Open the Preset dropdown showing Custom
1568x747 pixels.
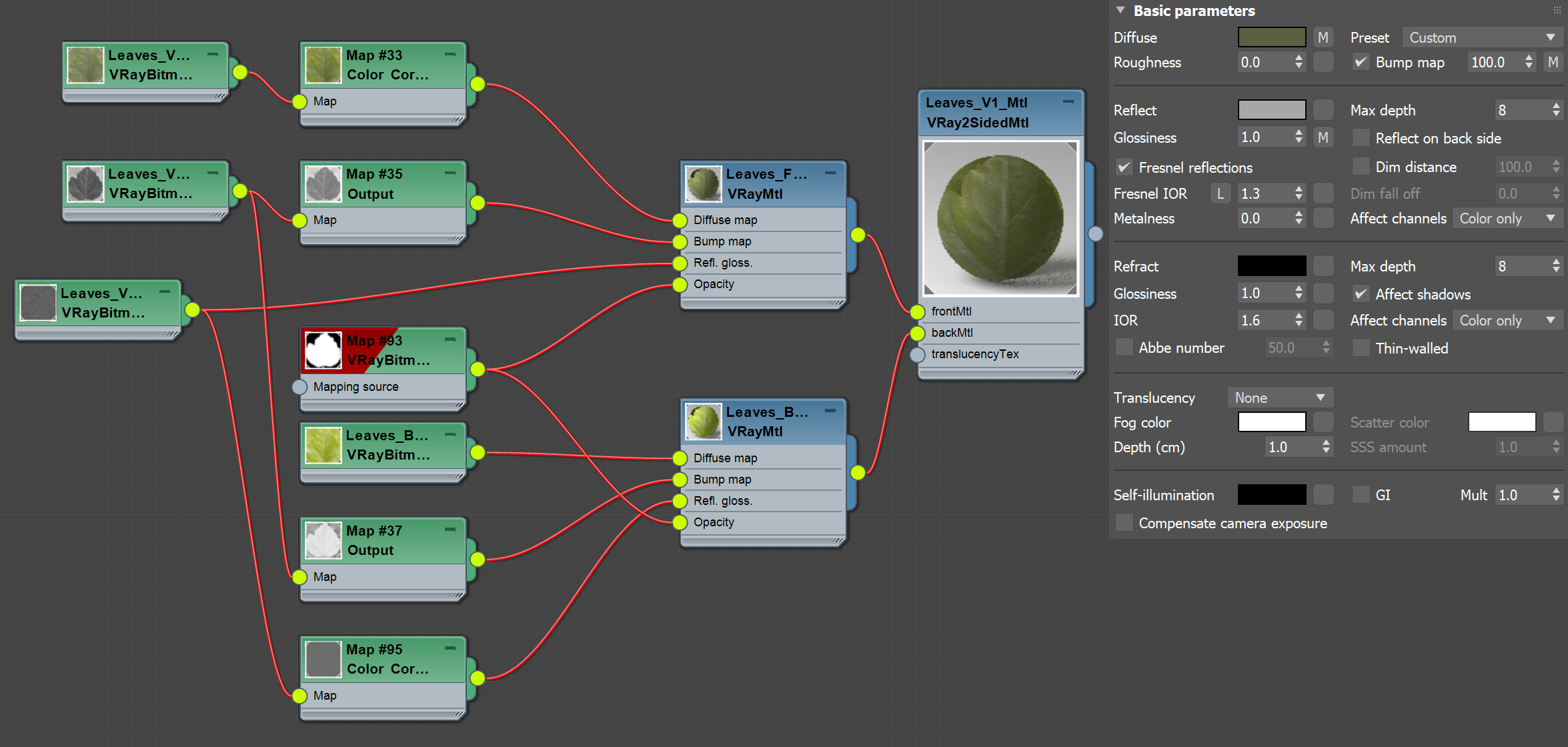(x=1482, y=37)
